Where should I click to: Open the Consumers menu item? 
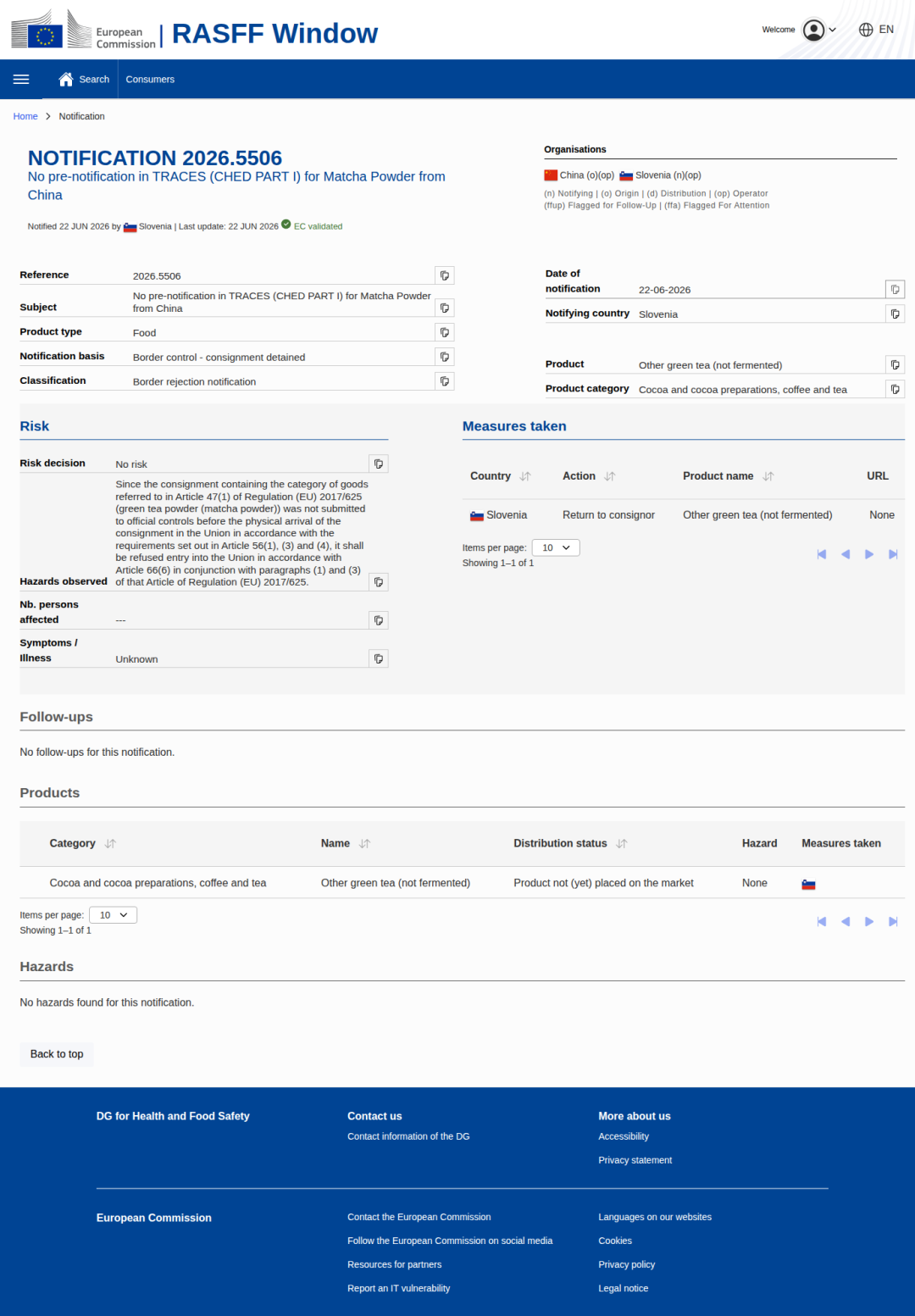click(x=150, y=80)
